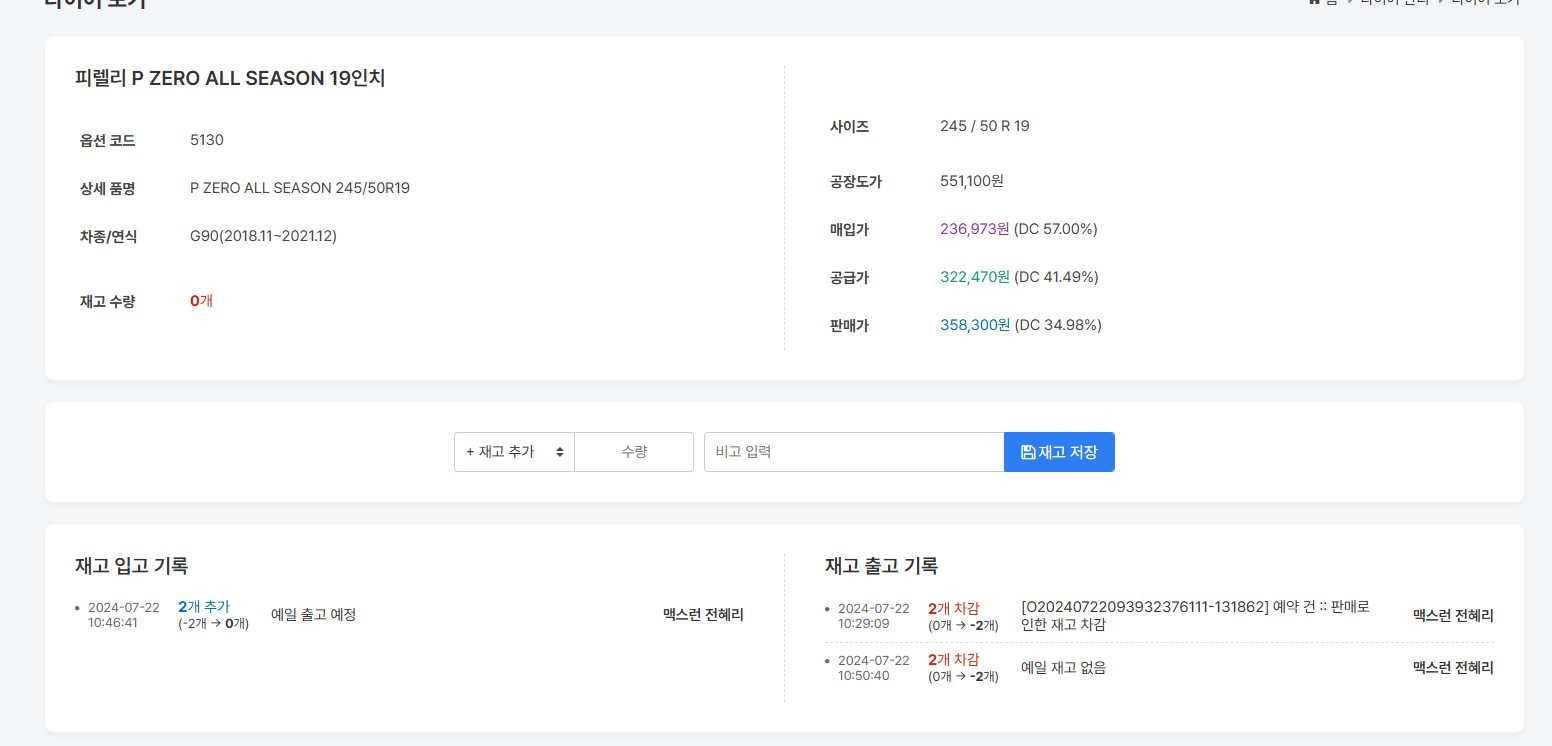Click the red 0개 stock quantity value
This screenshot has height=746, width=1552.
tap(201, 301)
